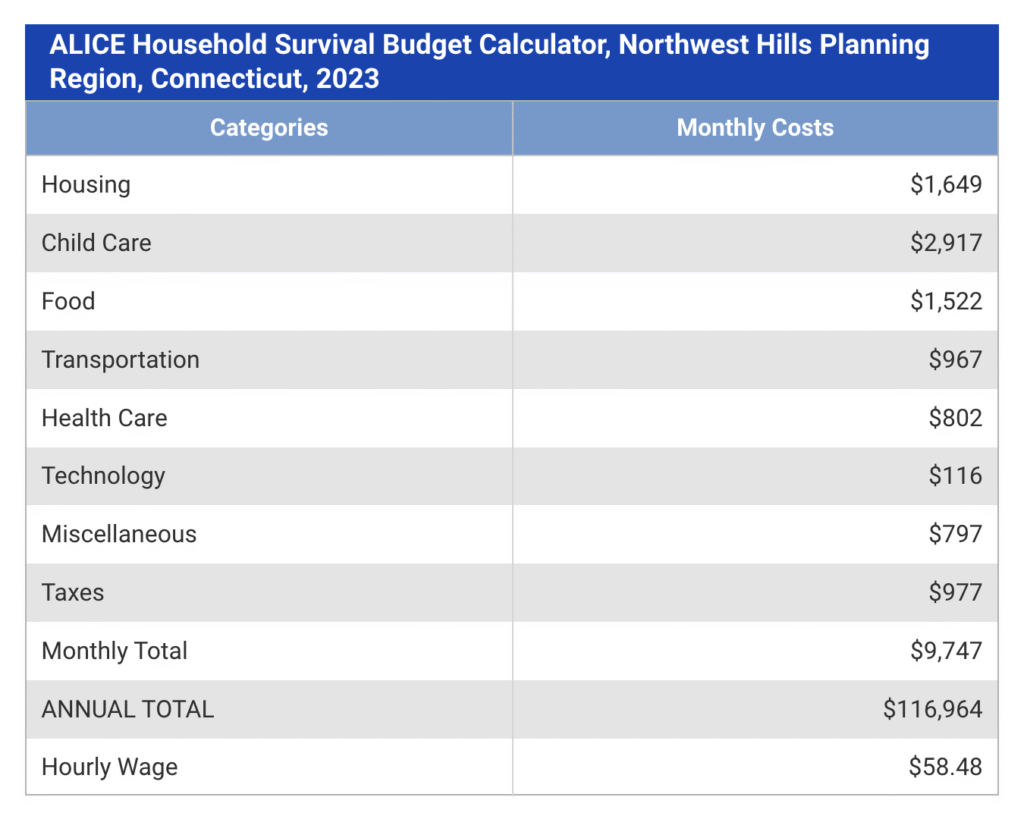This screenshot has width=1024, height=816.
Task: Click the $802 health care value
Action: pos(955,418)
